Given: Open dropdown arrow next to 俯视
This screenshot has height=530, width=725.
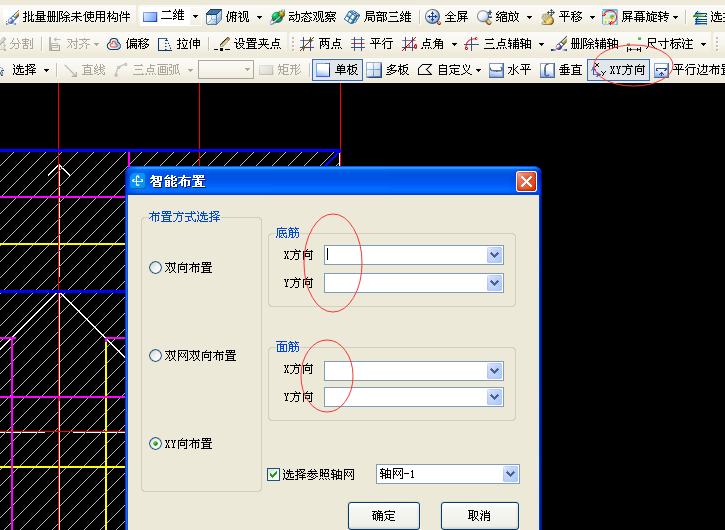Looking at the screenshot, I should (x=259, y=17).
